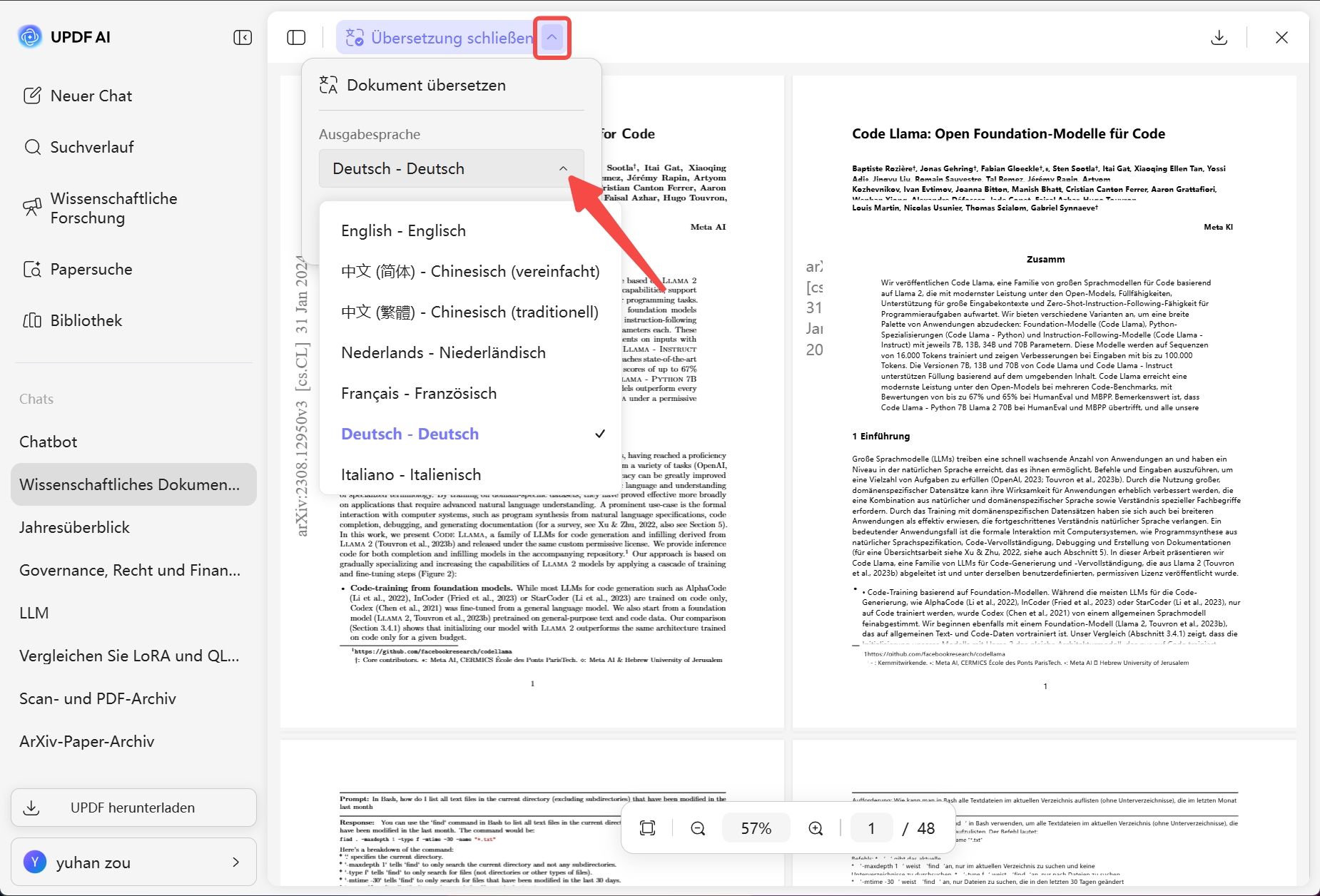This screenshot has width=1320, height=896.
Task: Select Nederlands - Niederländisch
Action: click(x=471, y=352)
